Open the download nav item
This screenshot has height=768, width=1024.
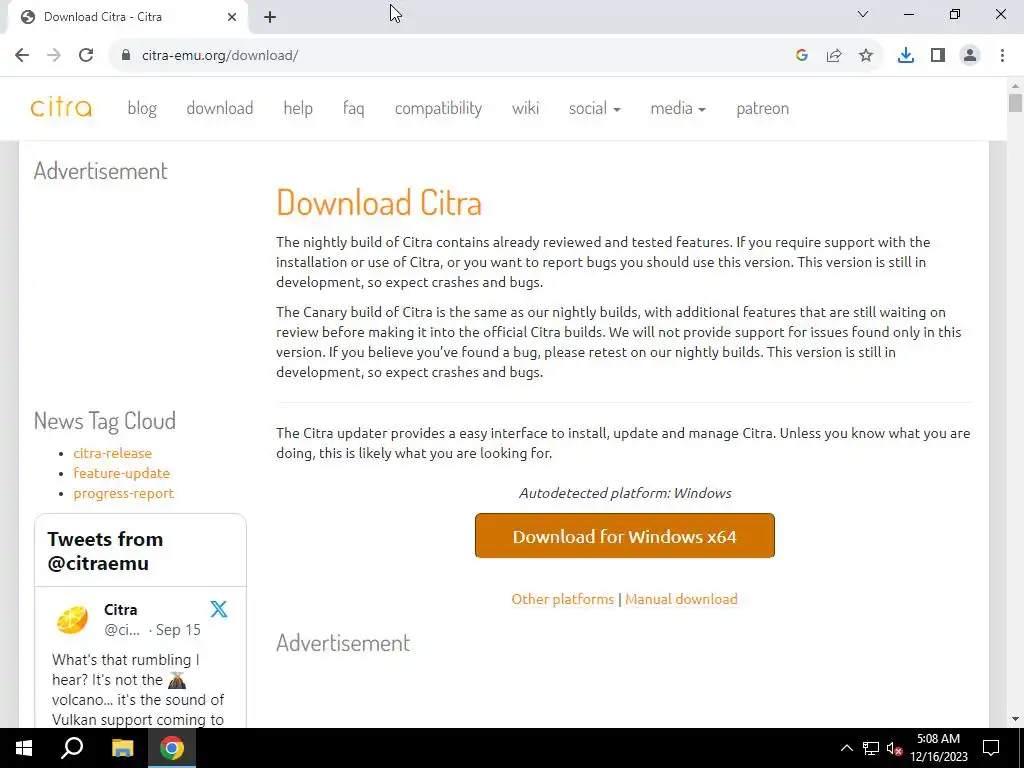pyautogui.click(x=219, y=108)
